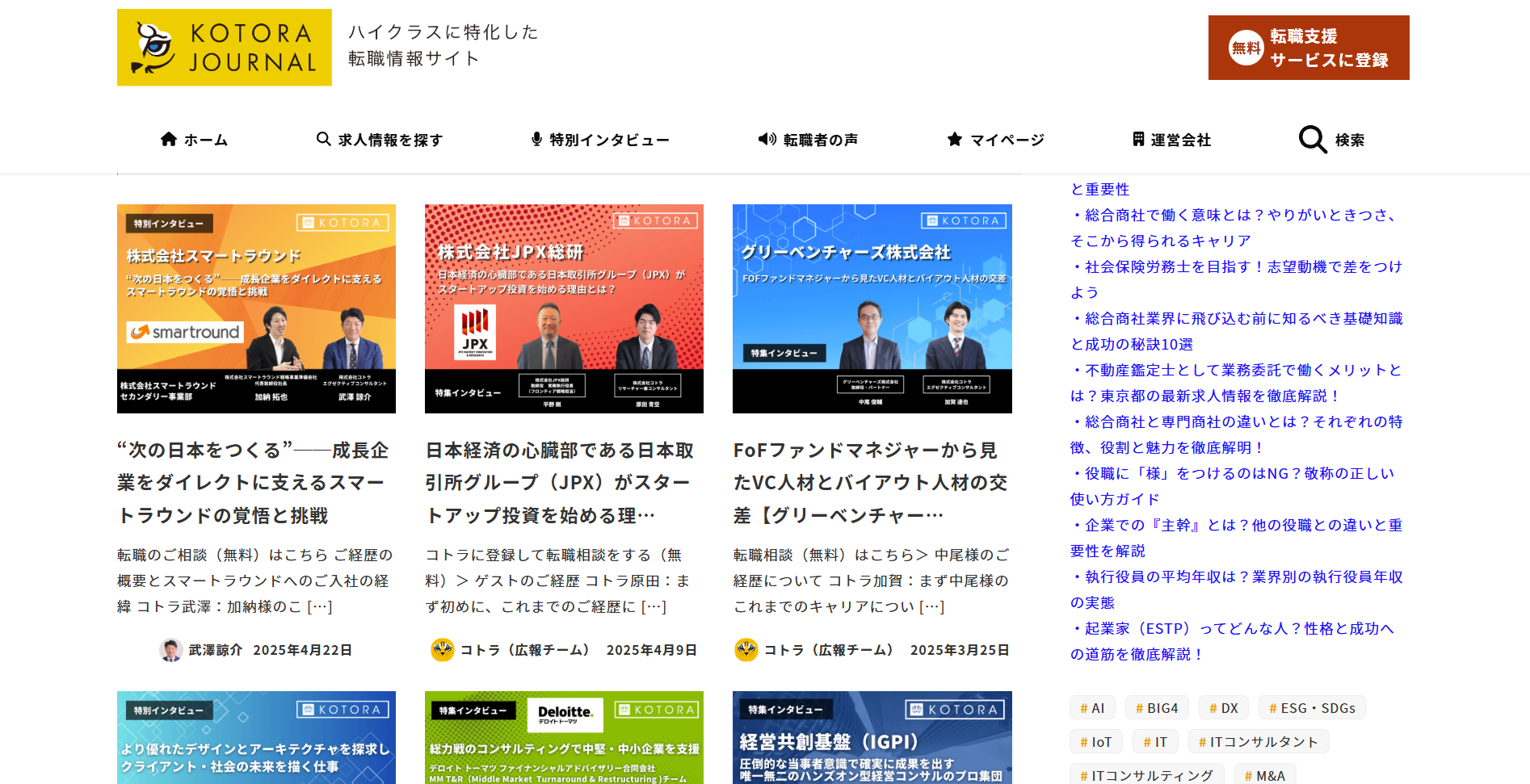Screen dimensions: 1530x784
Task: Click author name 武澤諒介
Action: coord(215,650)
